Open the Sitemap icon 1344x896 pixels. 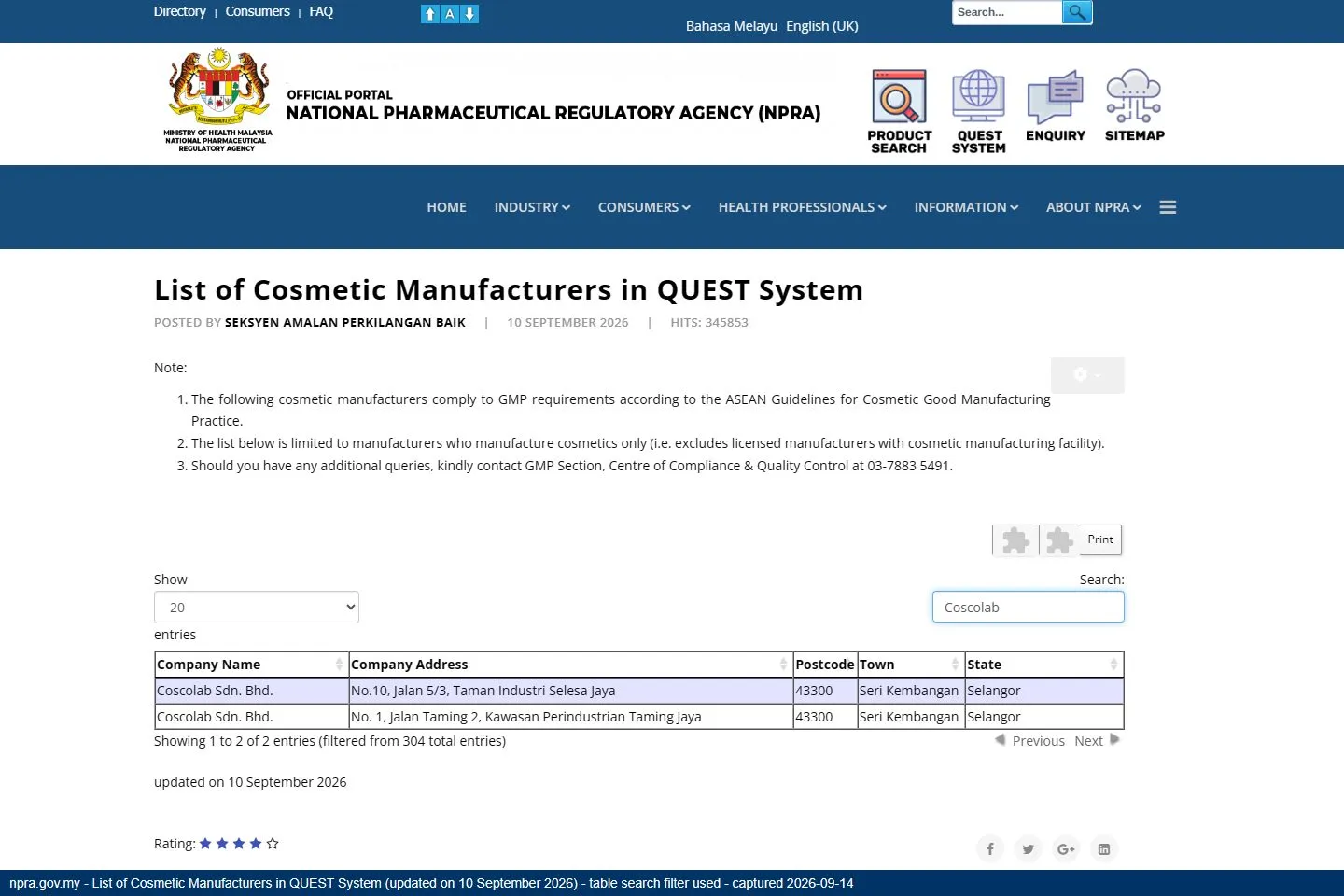(x=1134, y=105)
